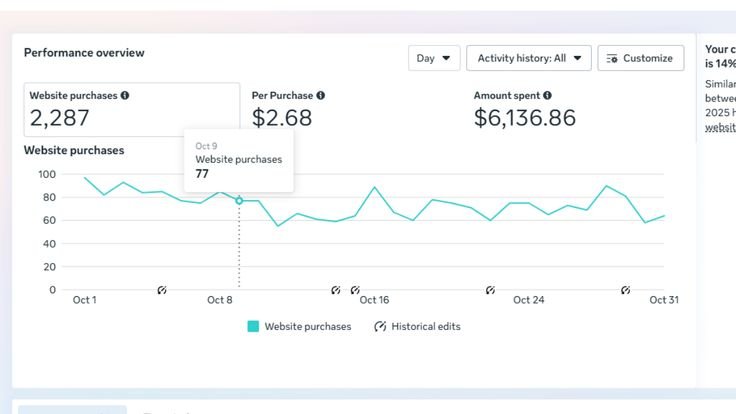Open the Day granularity dropdown

(x=434, y=58)
